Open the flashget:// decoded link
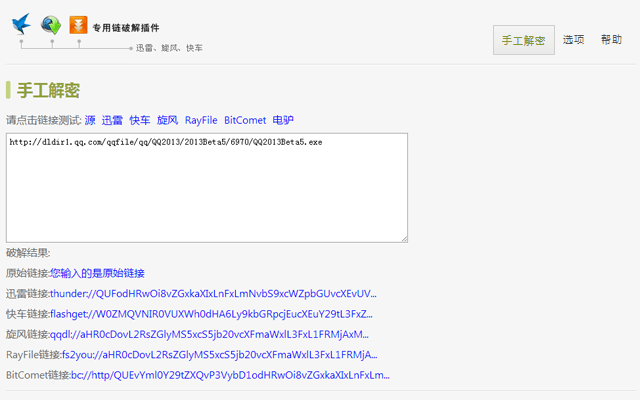This screenshot has height=400, width=640. click(x=211, y=314)
